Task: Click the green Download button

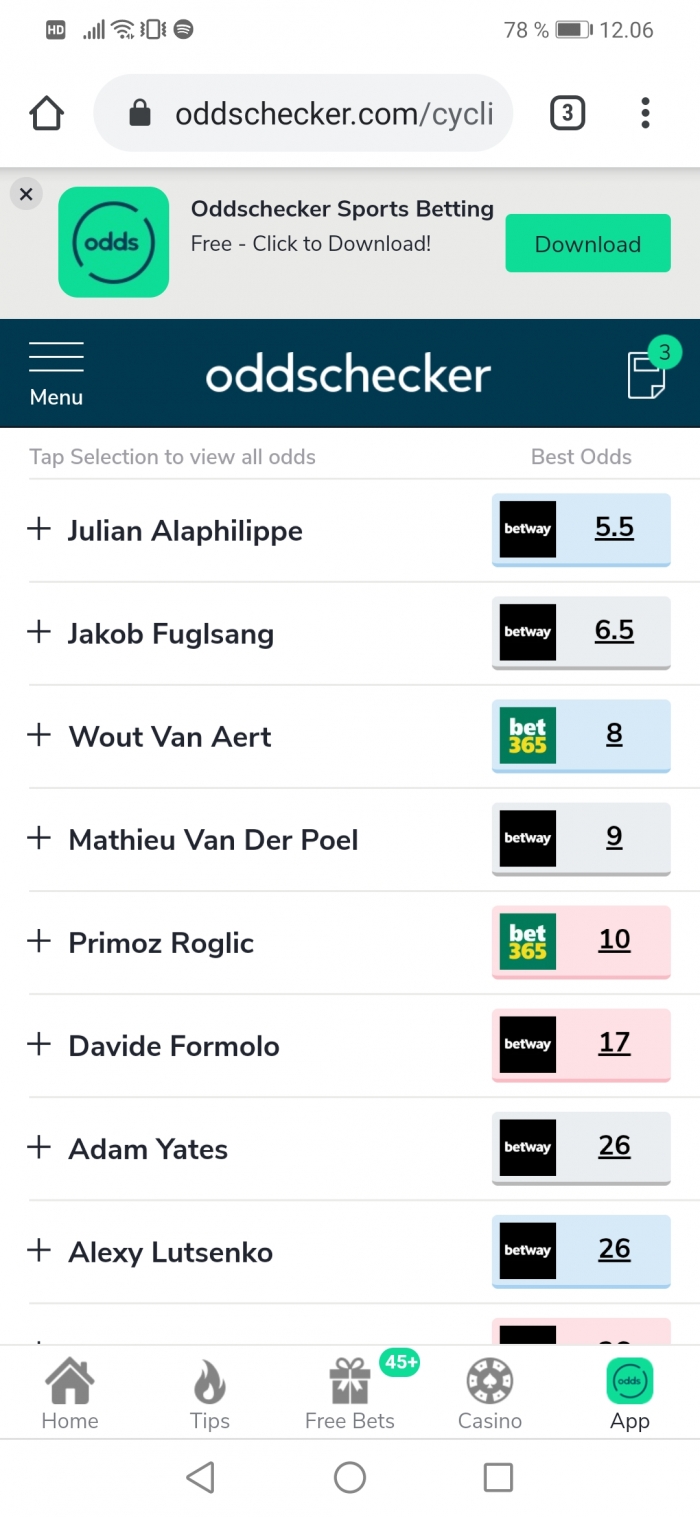Action: 588,243
